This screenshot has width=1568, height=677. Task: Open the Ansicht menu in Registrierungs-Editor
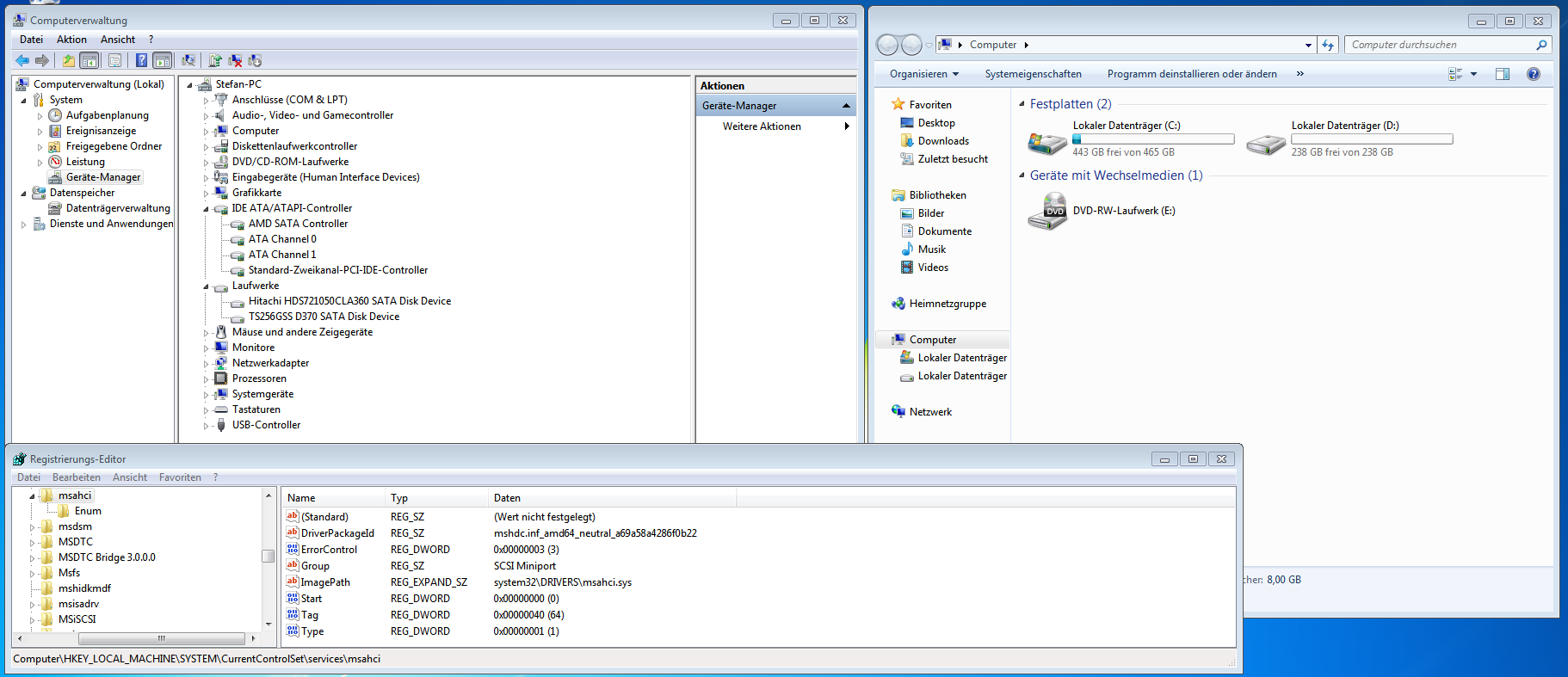tap(130, 477)
